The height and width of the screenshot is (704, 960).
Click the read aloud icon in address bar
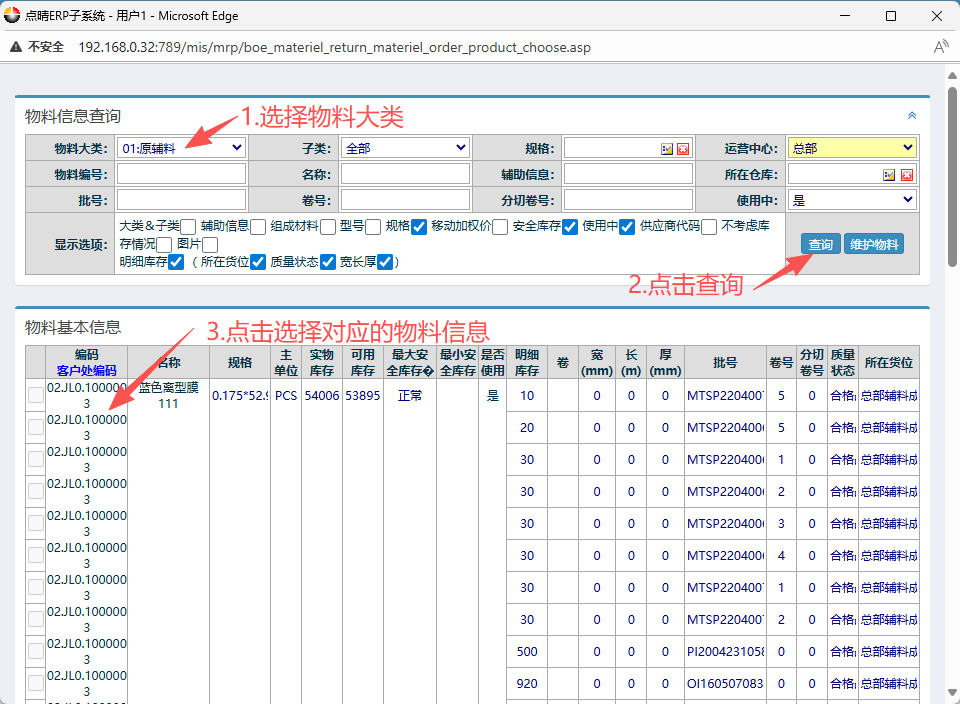[x=940, y=47]
